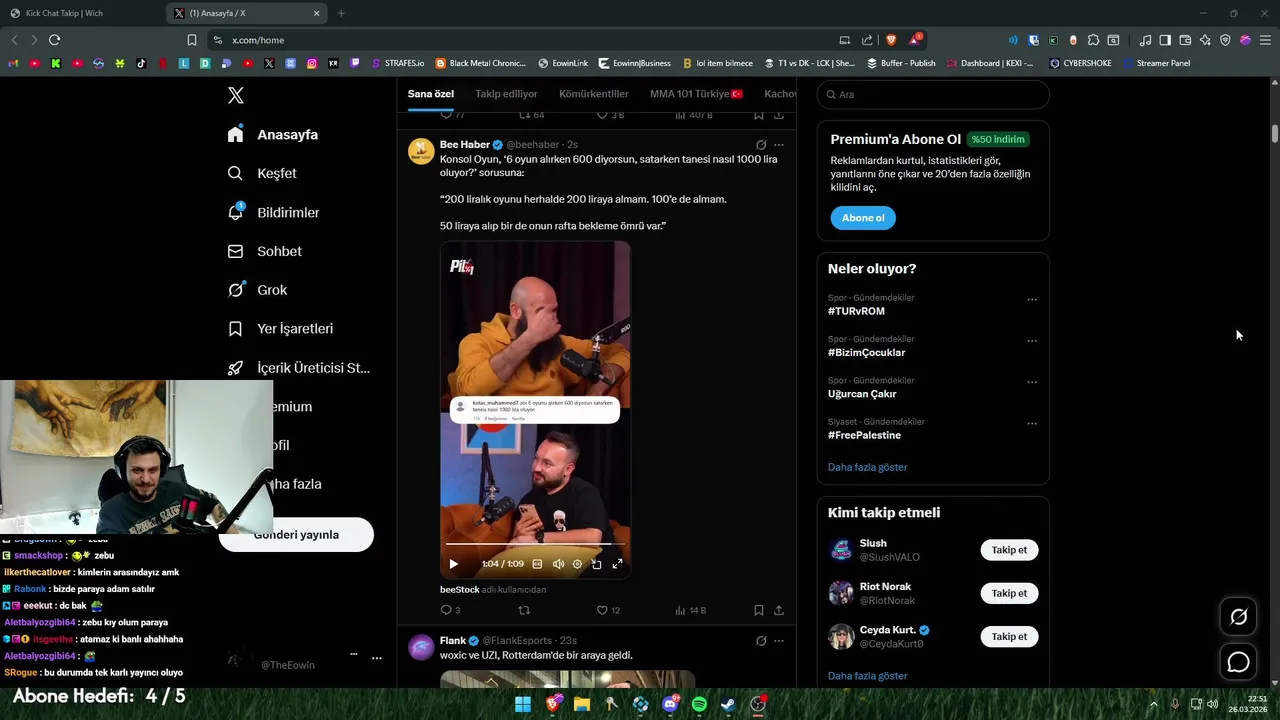Open Bildirimler notifications
Viewport: 1280px width, 720px height.
click(x=274, y=212)
